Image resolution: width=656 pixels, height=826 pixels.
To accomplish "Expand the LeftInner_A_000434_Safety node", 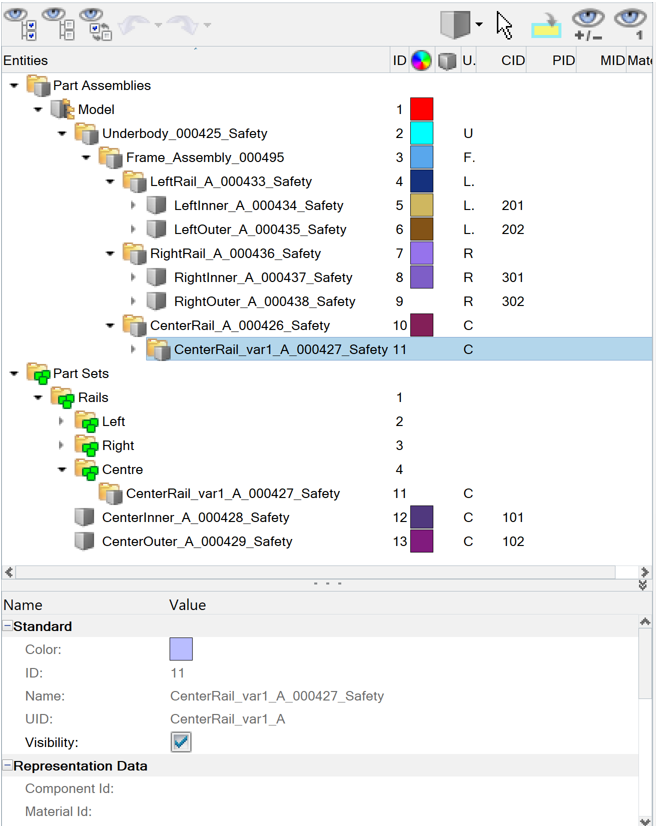I will tap(134, 205).
